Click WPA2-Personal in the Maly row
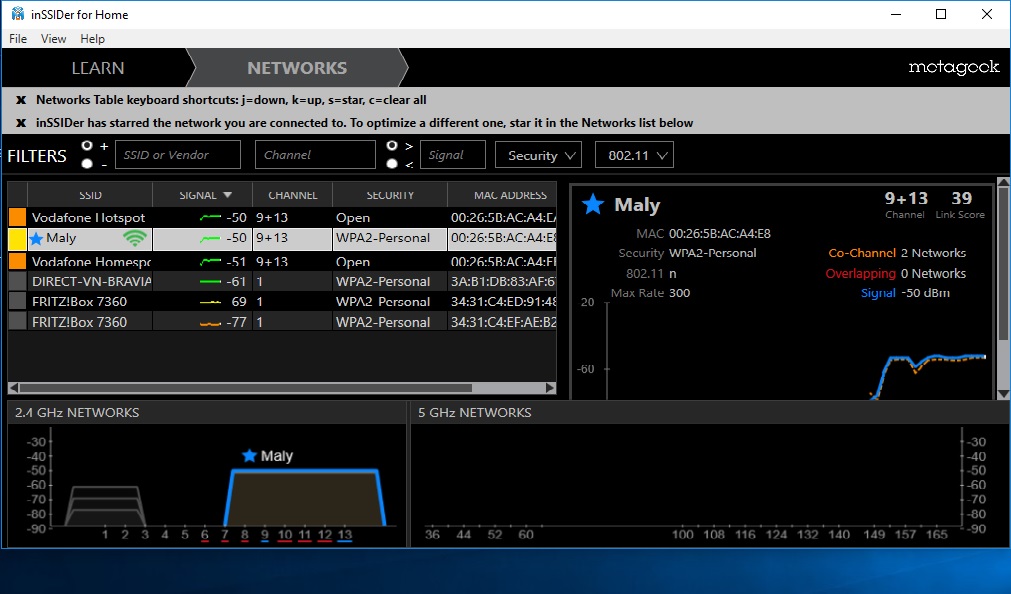The height and width of the screenshot is (594, 1011). [383, 238]
